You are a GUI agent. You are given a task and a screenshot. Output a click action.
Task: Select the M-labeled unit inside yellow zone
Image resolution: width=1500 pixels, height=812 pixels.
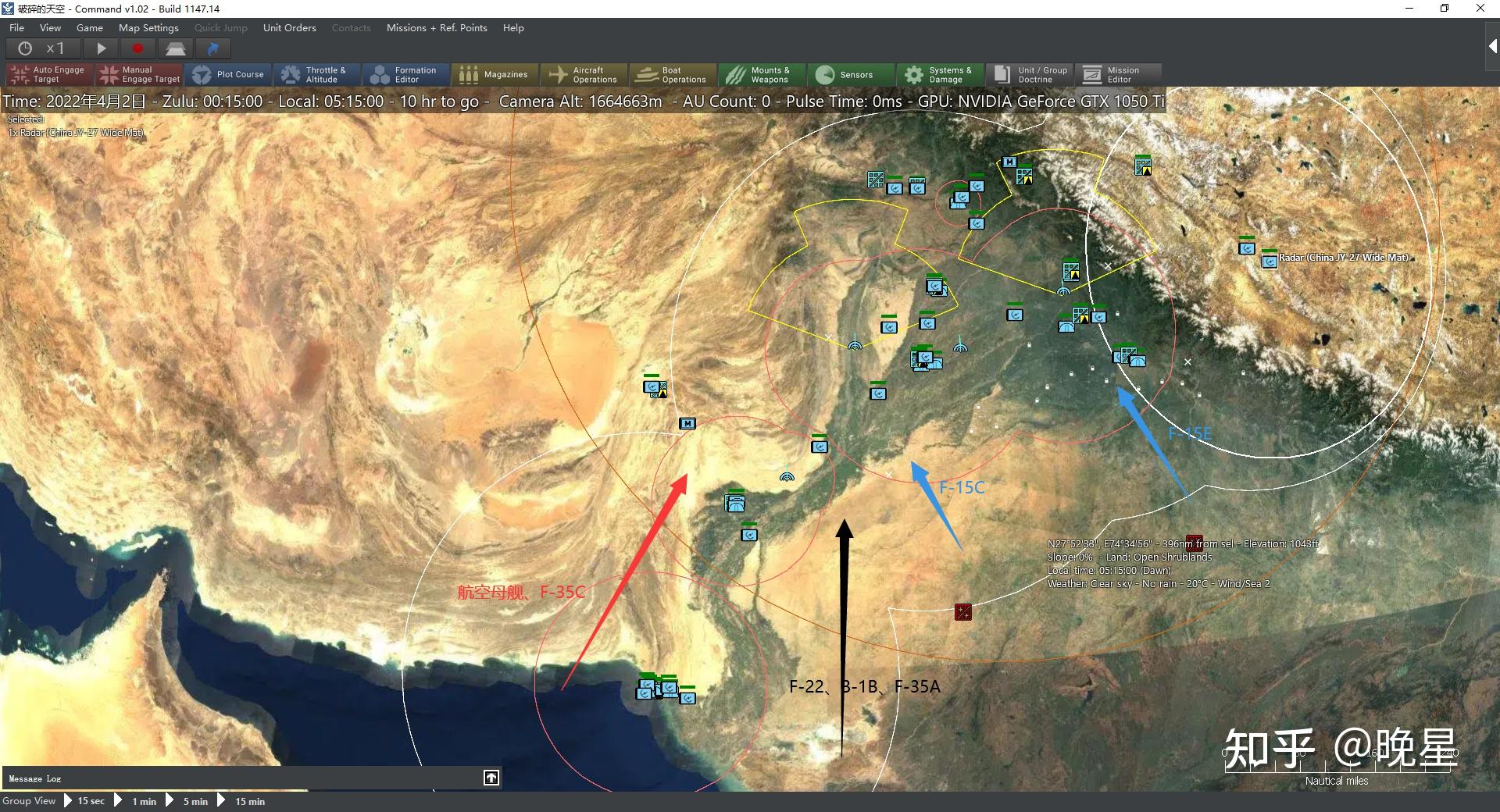click(1009, 162)
